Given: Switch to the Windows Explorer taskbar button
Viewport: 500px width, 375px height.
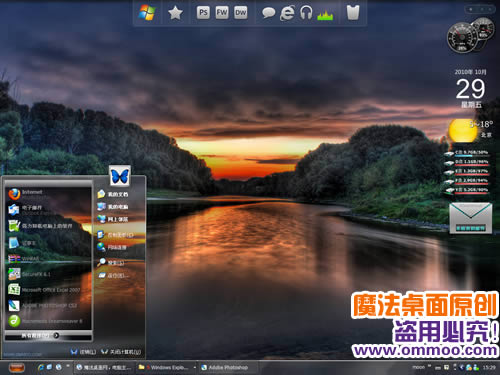Looking at the screenshot, I should tap(166, 367).
